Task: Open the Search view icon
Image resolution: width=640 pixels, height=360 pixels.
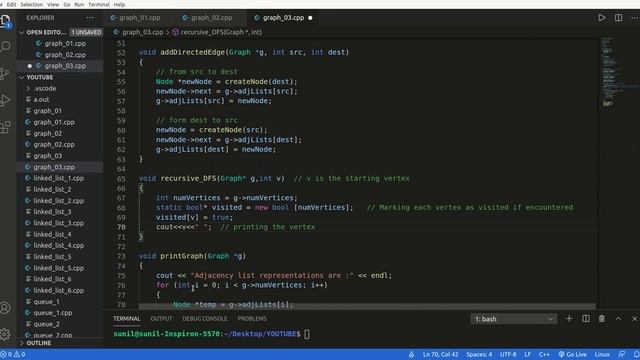Action: tap(5, 47)
